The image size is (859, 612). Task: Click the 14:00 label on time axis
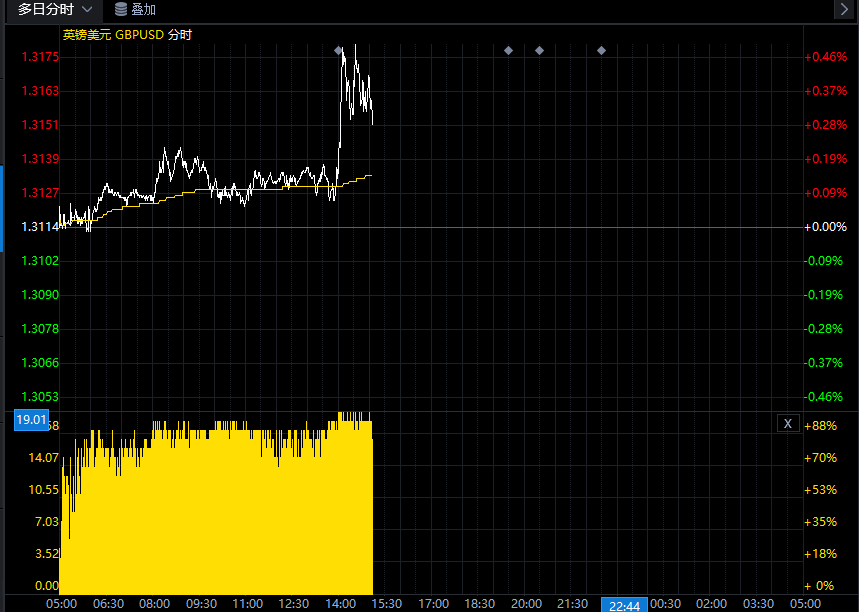pyautogui.click(x=340, y=604)
